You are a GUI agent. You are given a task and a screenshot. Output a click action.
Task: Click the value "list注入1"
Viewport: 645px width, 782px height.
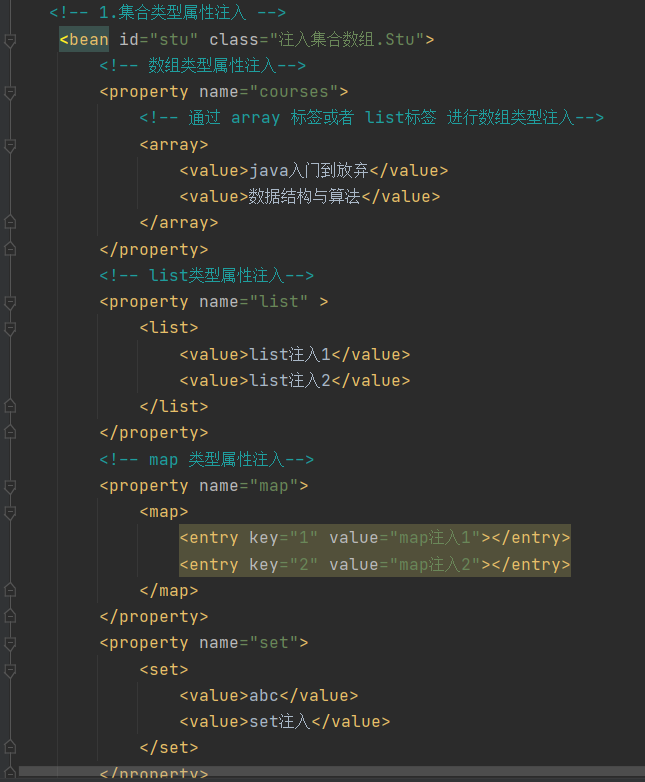tap(290, 355)
